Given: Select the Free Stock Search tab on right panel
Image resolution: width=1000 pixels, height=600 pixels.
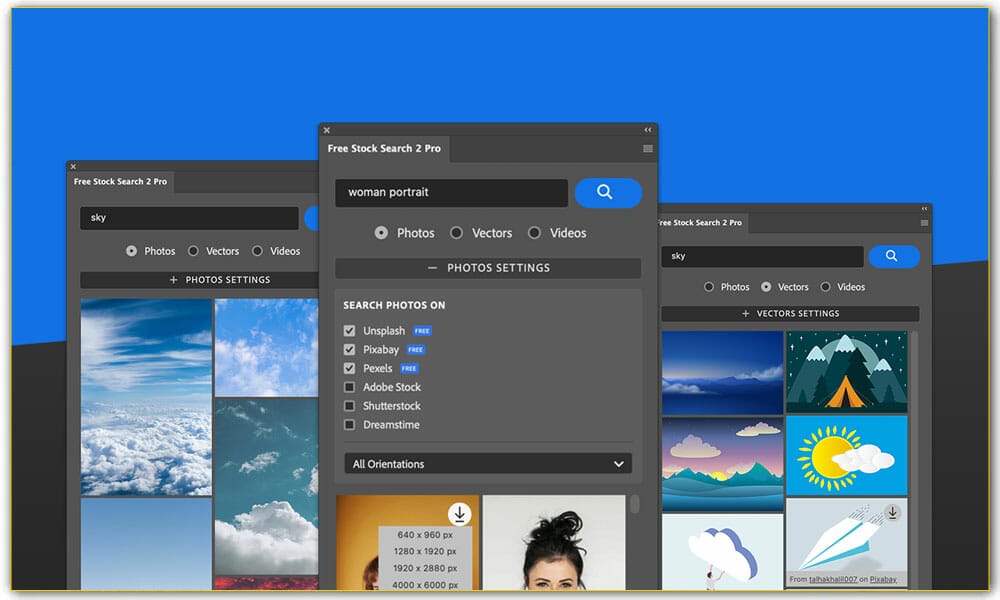Looking at the screenshot, I should (x=702, y=223).
